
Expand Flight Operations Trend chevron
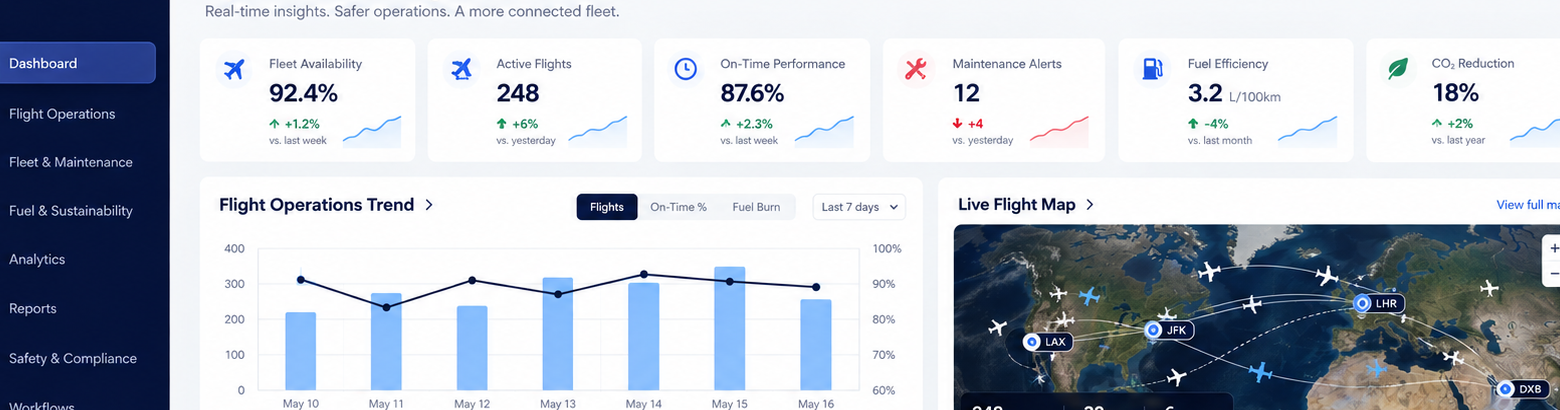click(429, 205)
